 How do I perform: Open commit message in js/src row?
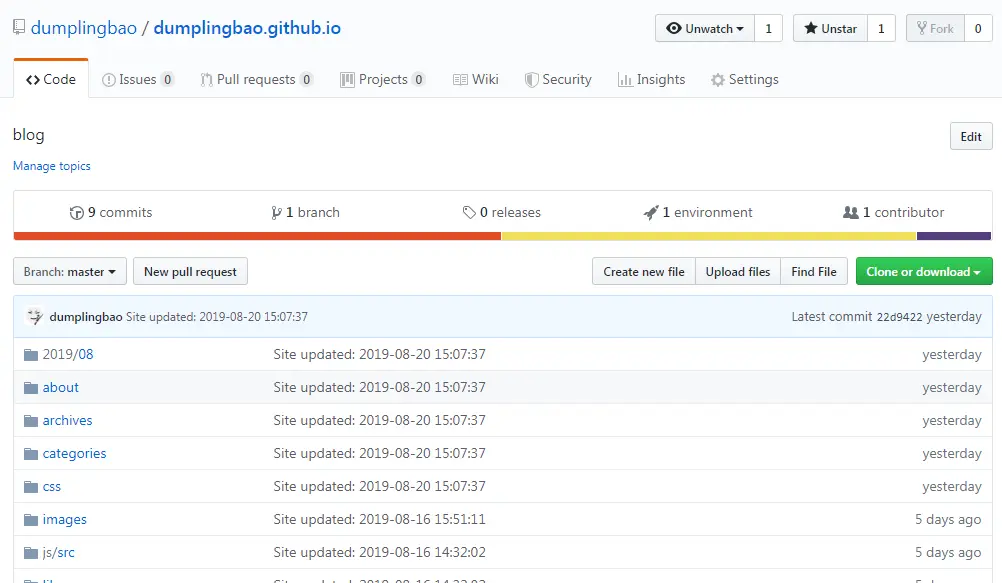(380, 552)
